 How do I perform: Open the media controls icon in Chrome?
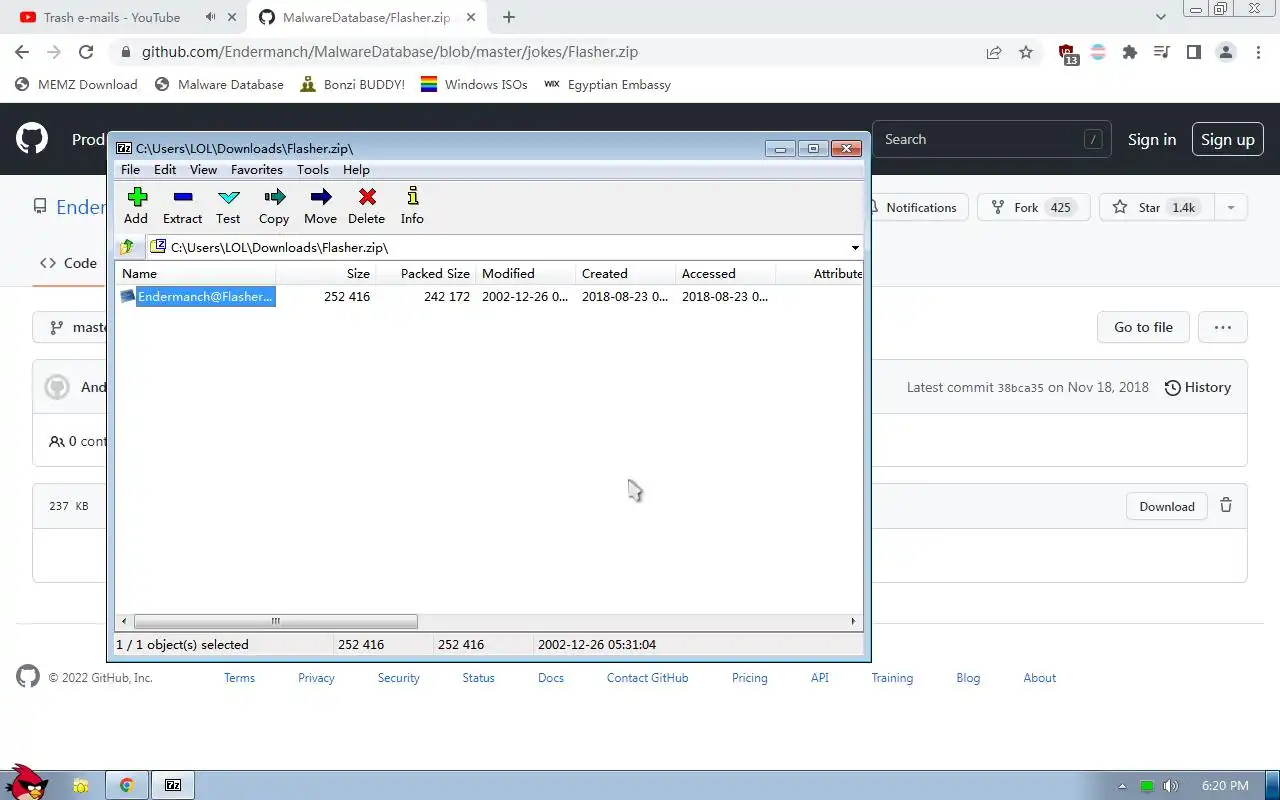[1162, 52]
